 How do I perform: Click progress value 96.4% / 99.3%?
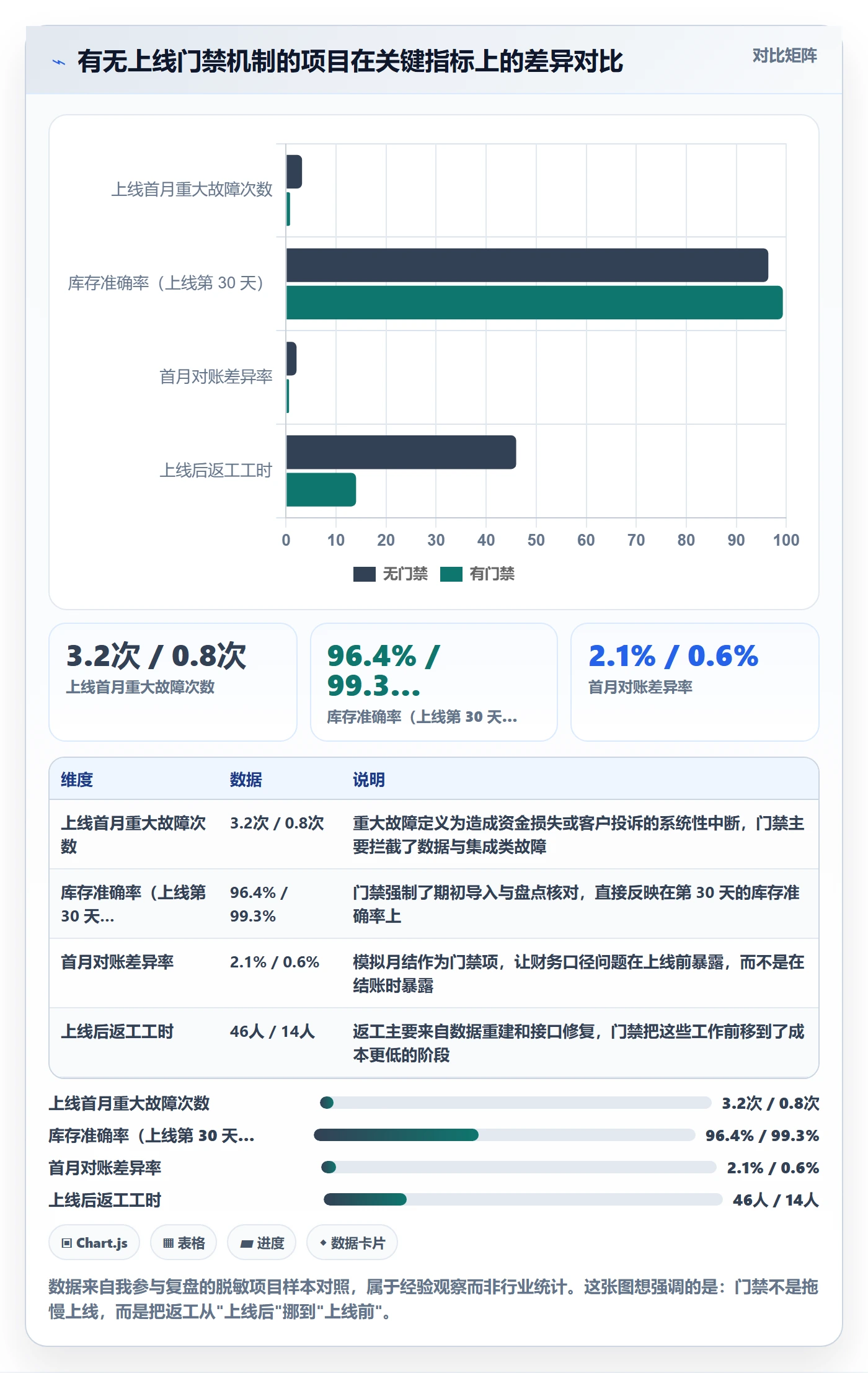[x=762, y=1135]
